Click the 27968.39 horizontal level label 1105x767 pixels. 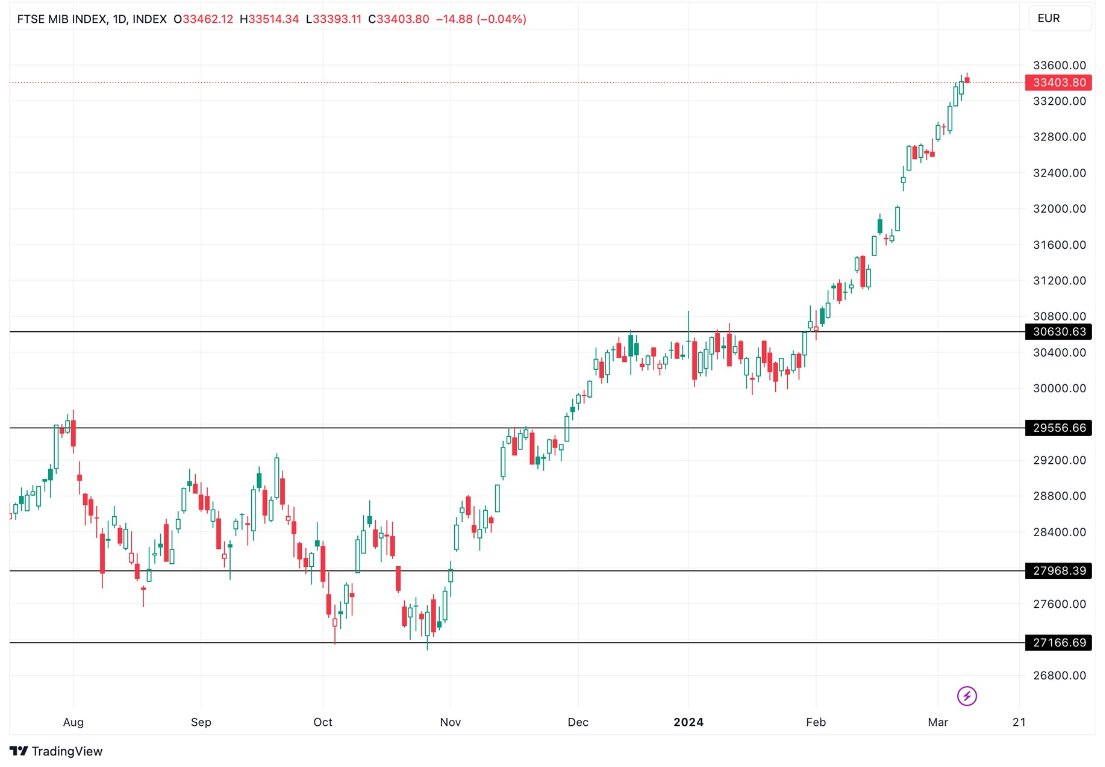pyautogui.click(x=1059, y=571)
